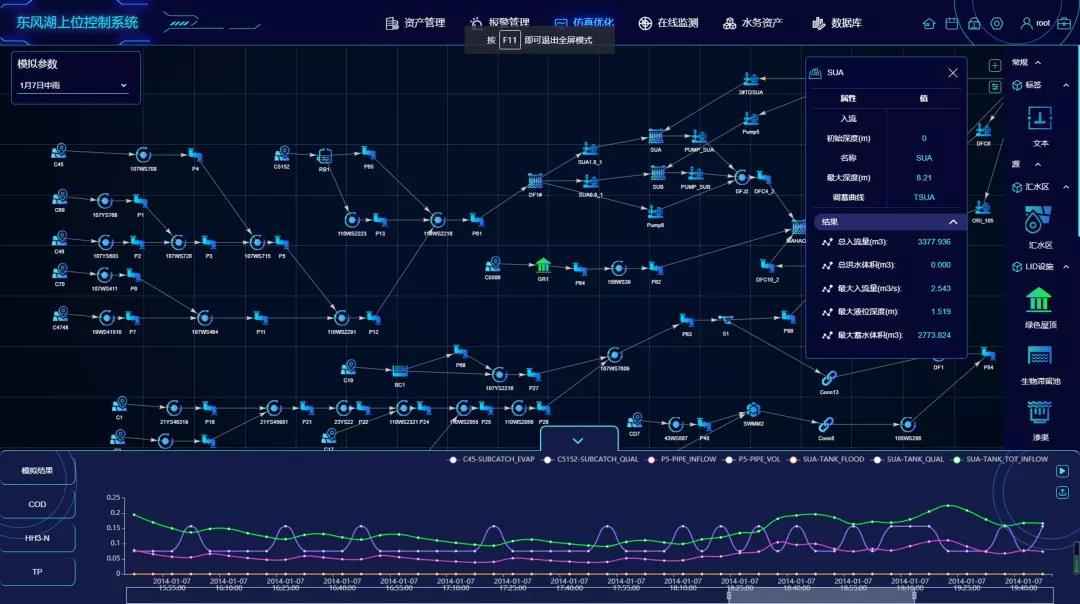Screen dimensions: 1080x604
Task: Select the SWMM2 node on the canvas
Action: (x=753, y=411)
